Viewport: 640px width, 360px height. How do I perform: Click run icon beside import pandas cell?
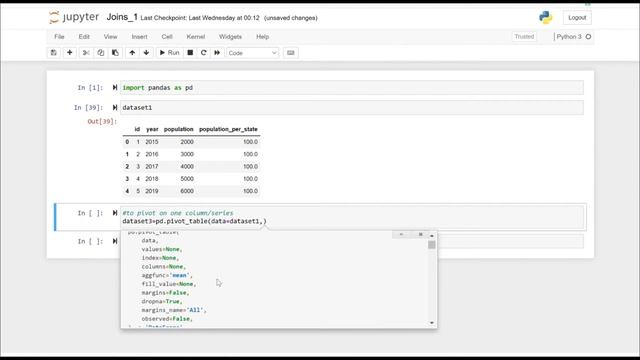(x=115, y=87)
